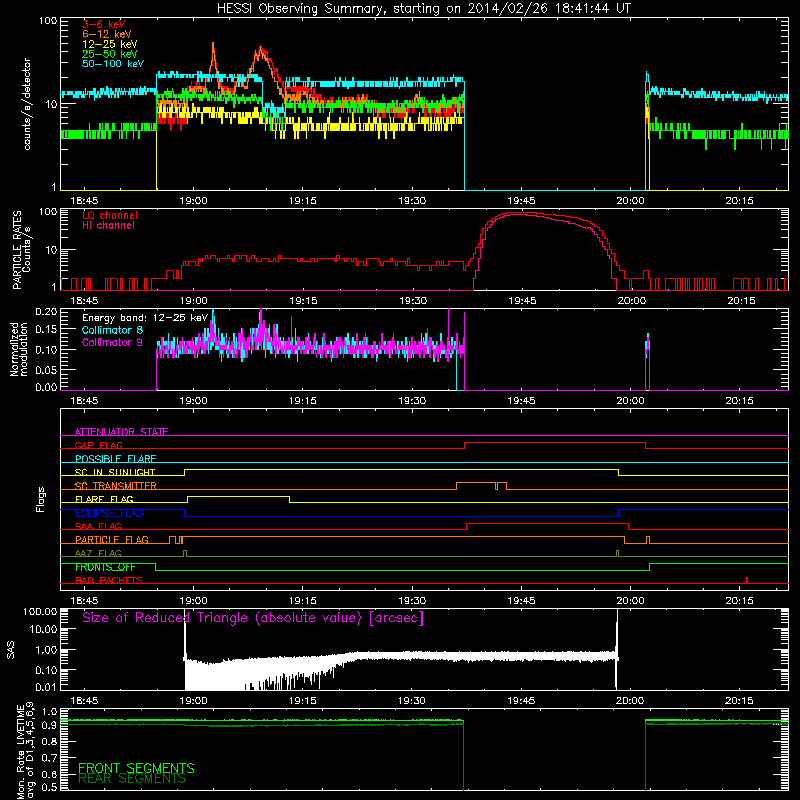
Task: Click the HESSI Observing Summary title text
Action: pyautogui.click(x=423, y=9)
